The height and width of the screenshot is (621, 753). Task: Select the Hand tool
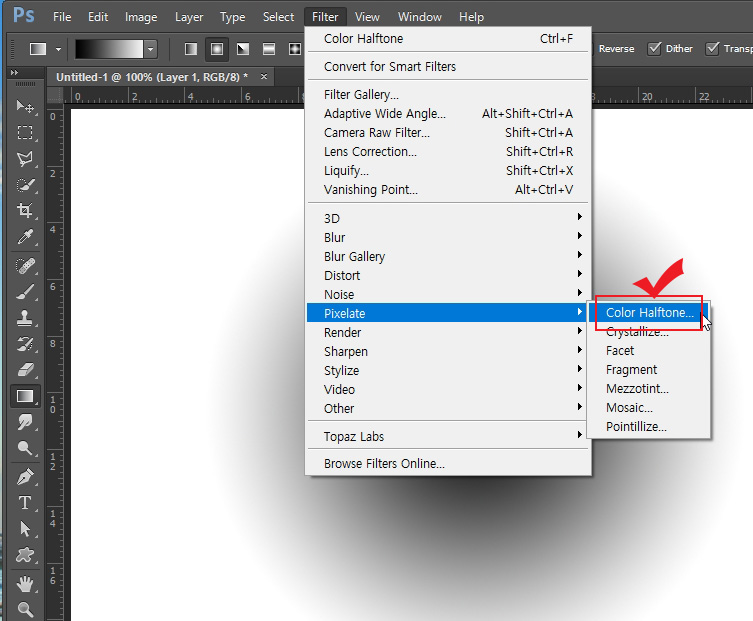(x=25, y=584)
